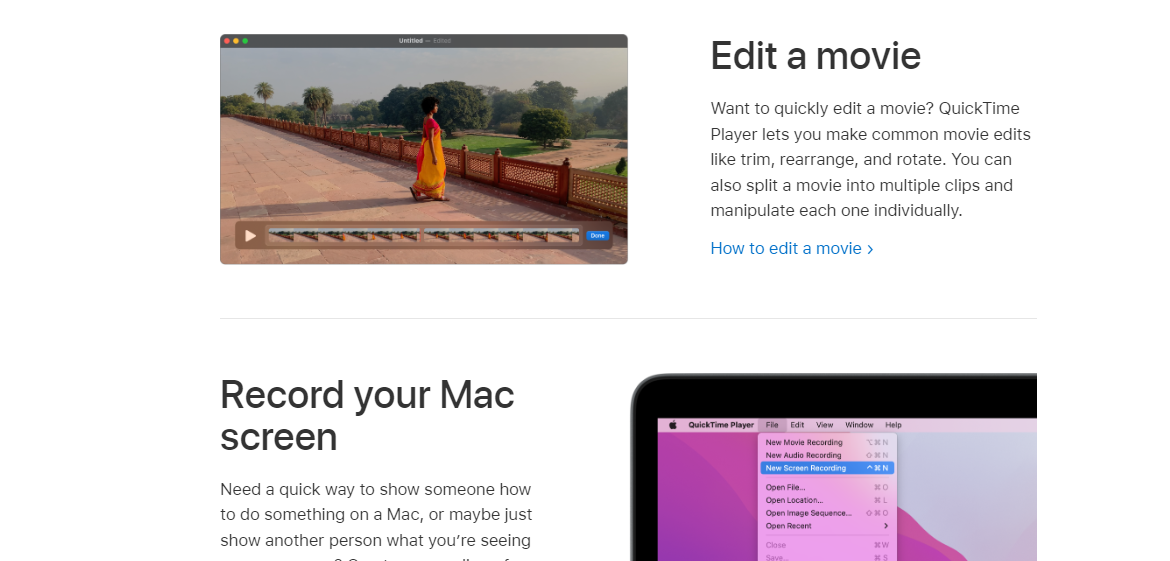Open the QuickTime Player menu in the menu bar

click(721, 425)
